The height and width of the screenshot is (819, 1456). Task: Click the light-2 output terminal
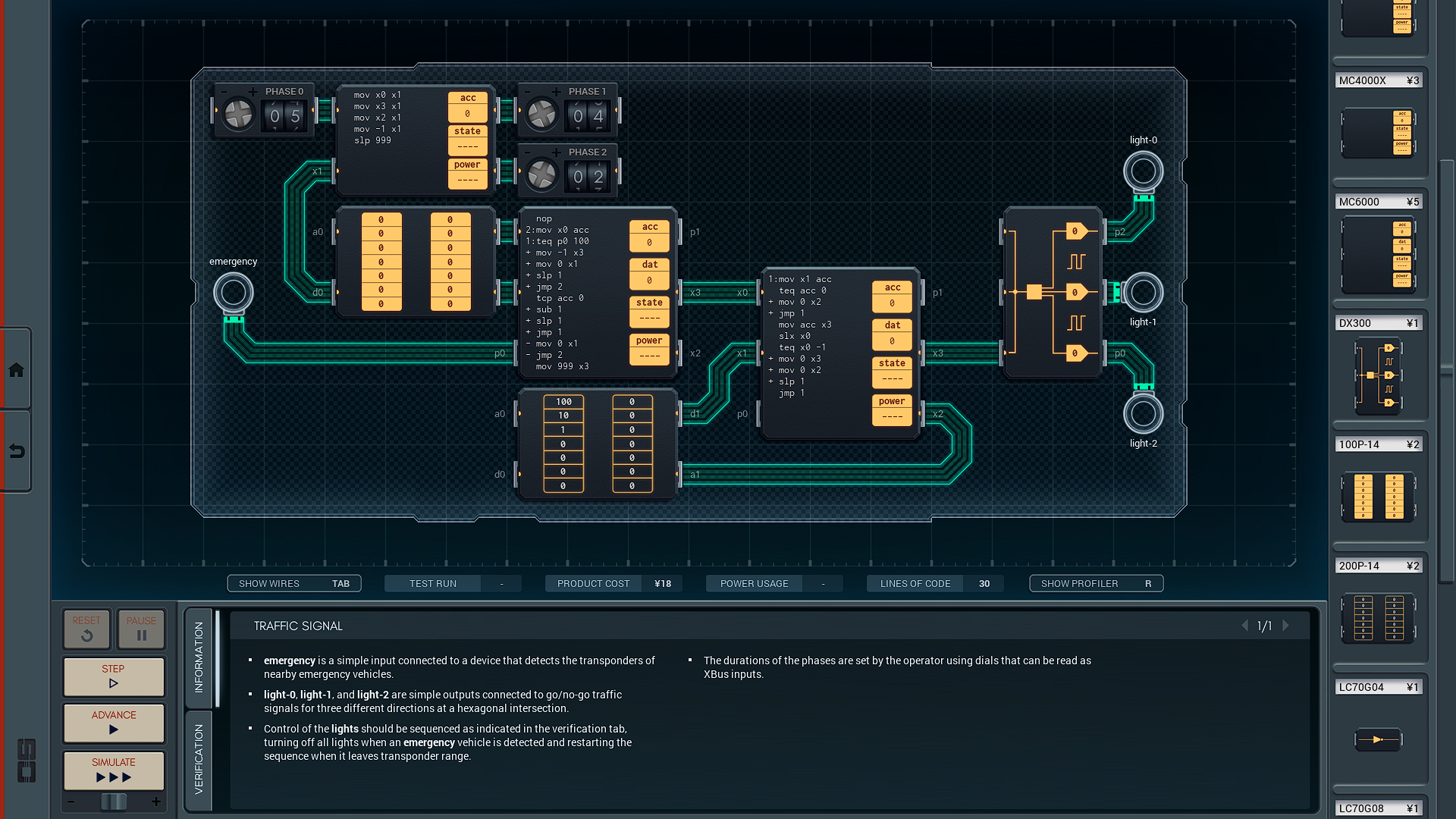click(1143, 414)
